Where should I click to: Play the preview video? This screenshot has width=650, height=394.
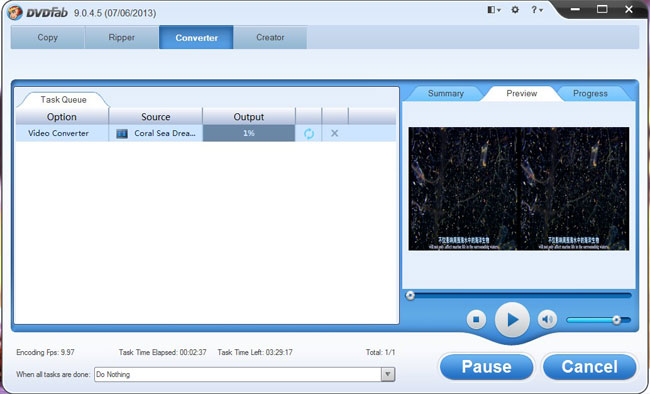click(x=512, y=320)
